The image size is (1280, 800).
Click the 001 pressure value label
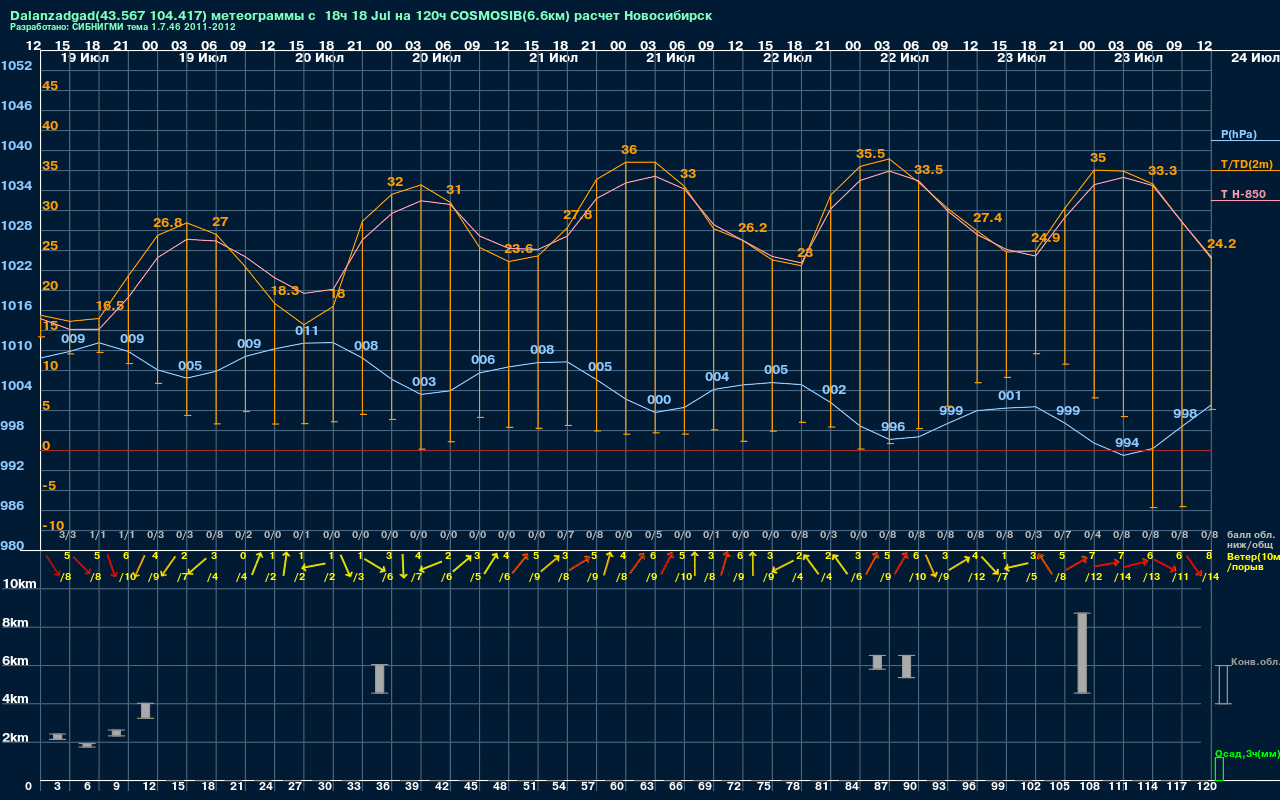coord(1010,396)
